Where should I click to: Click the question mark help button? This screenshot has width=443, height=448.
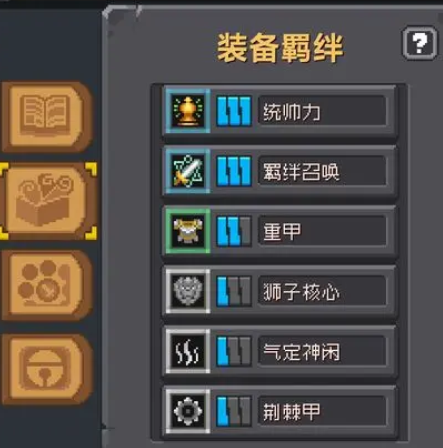tap(419, 44)
